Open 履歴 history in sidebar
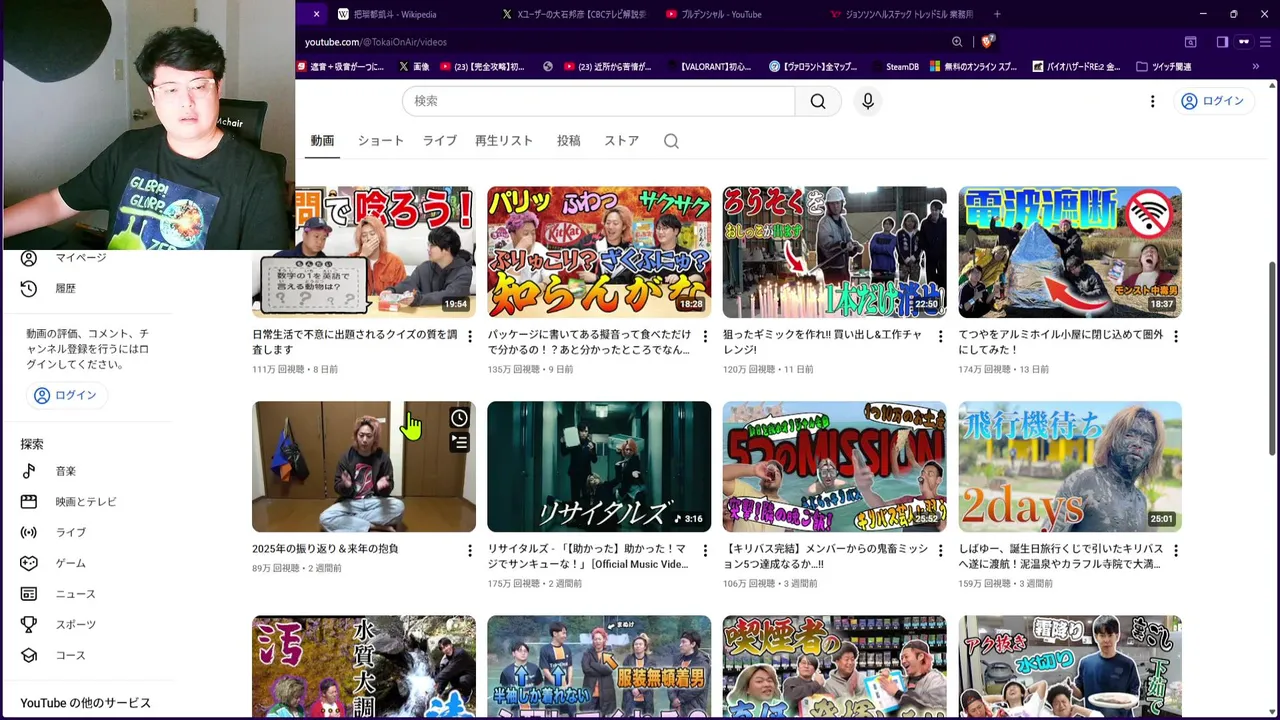Viewport: 1280px width, 720px height. coord(50,288)
